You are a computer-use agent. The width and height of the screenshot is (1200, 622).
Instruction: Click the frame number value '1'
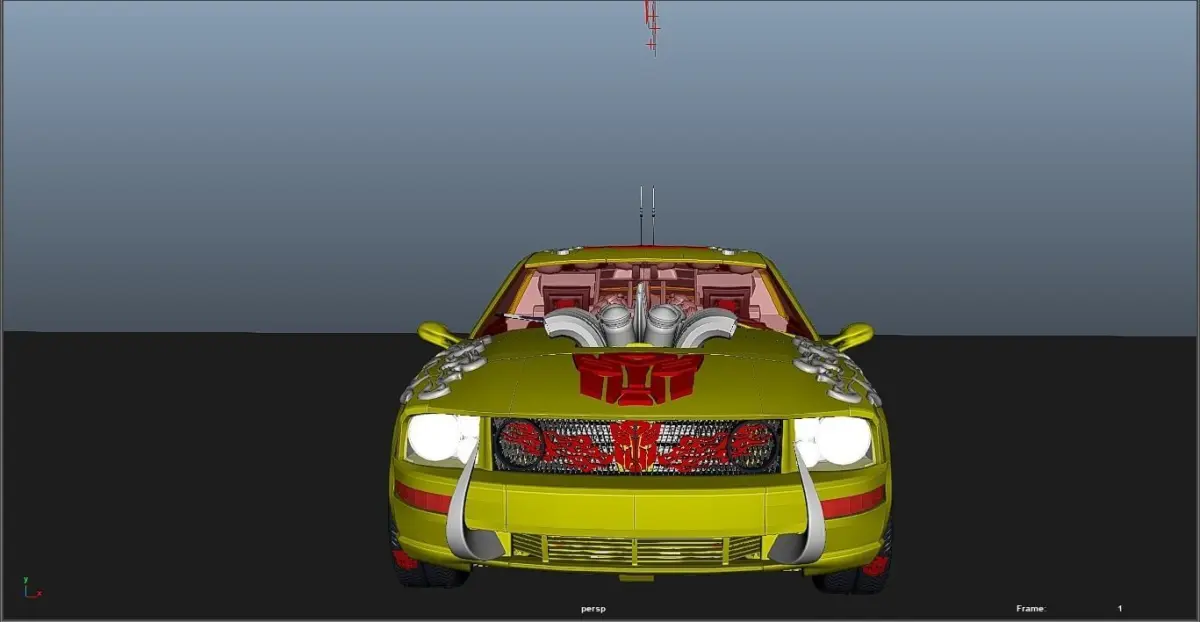point(1120,608)
